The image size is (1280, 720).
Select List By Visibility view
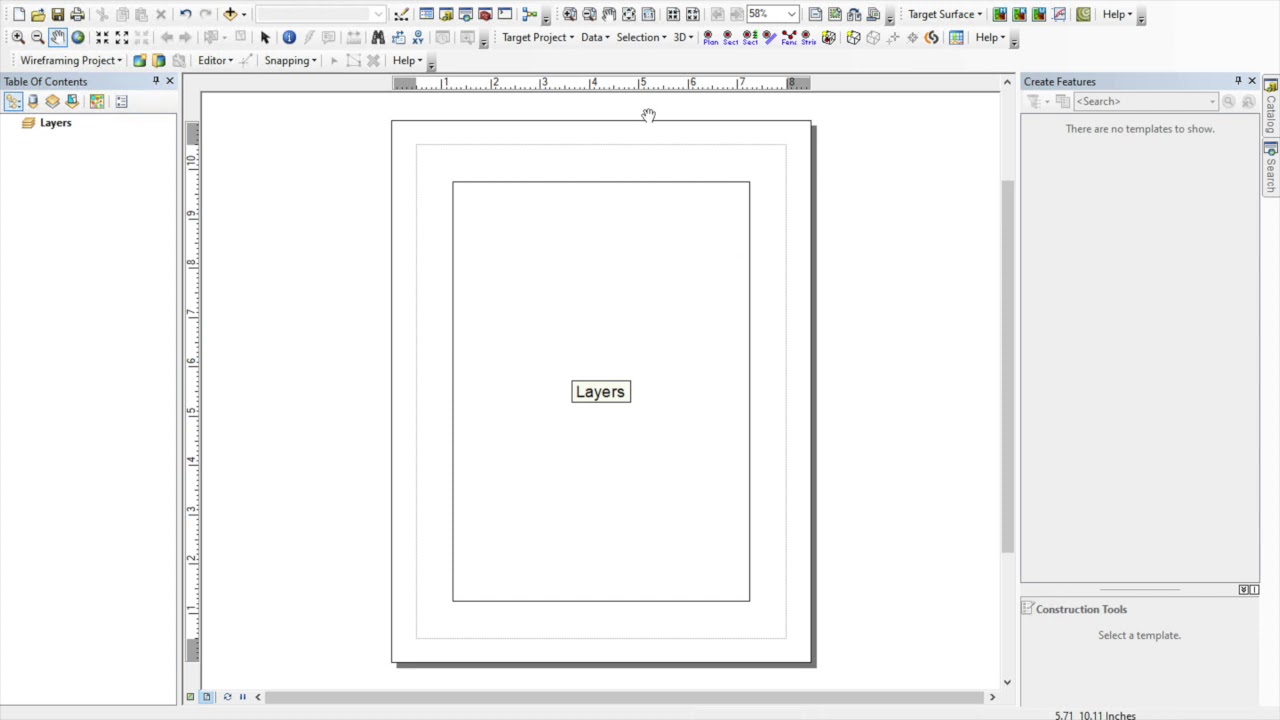[x=53, y=101]
